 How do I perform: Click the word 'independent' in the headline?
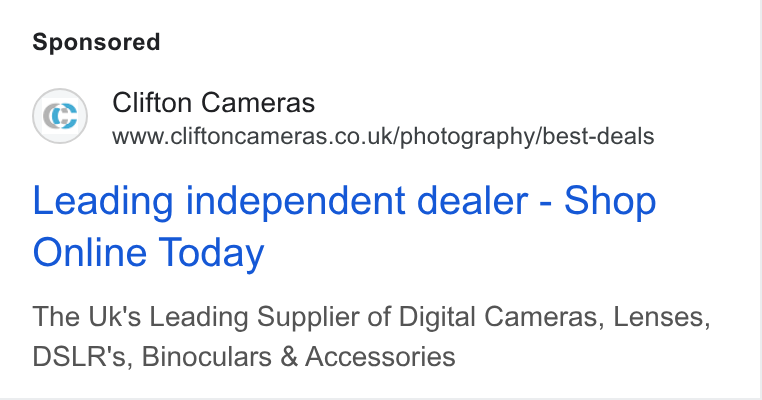coord(296,201)
